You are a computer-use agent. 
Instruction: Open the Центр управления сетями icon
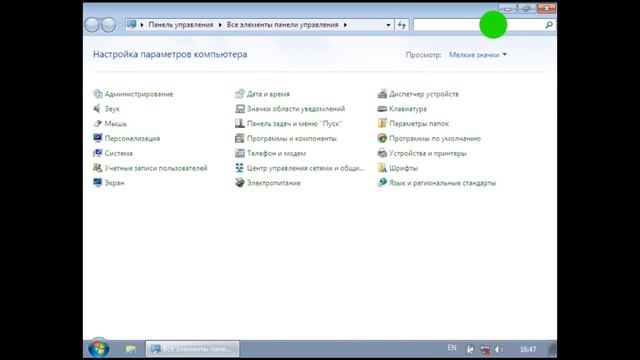(x=240, y=168)
